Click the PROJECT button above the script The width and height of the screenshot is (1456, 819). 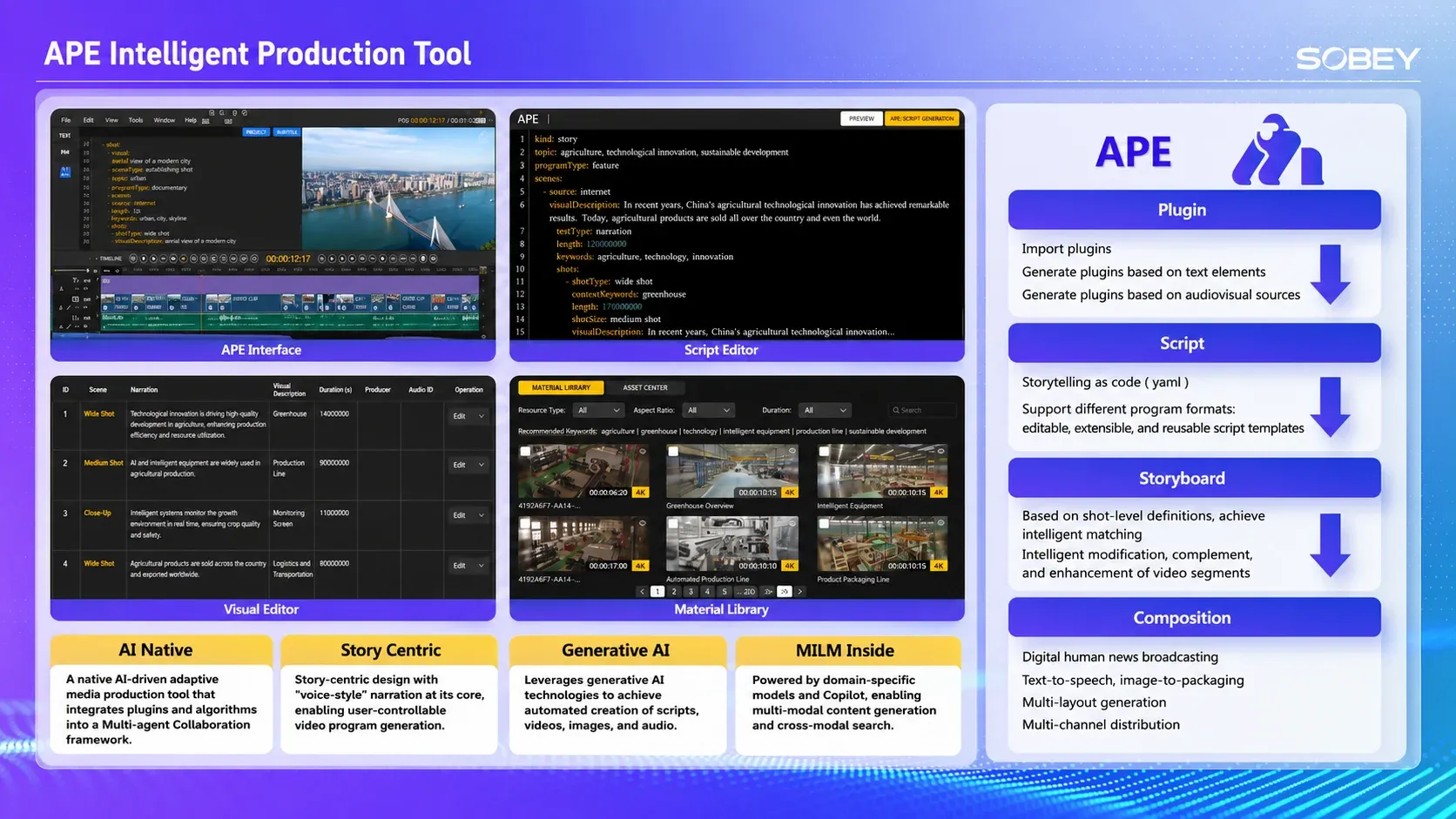(256, 132)
